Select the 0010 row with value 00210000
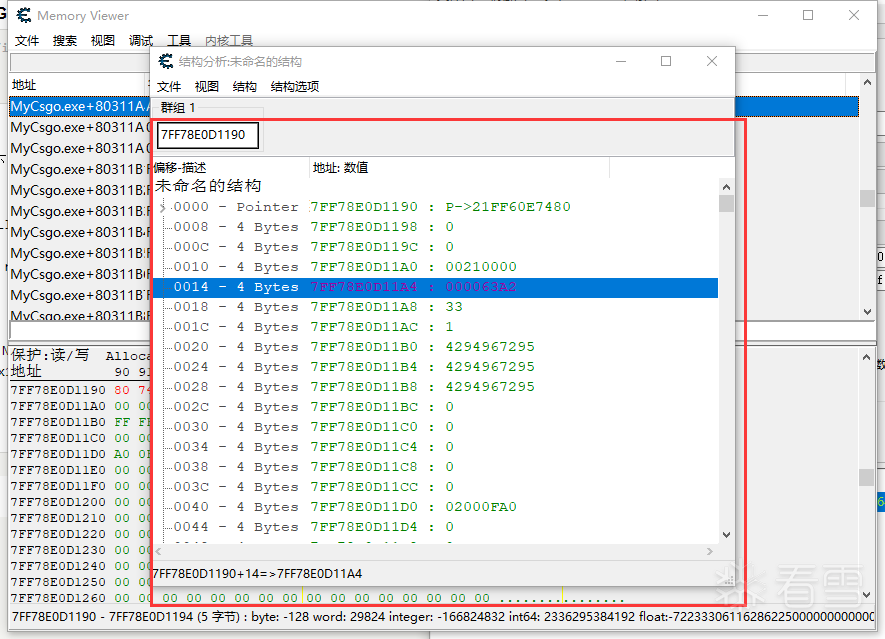 pyautogui.click(x=435, y=267)
